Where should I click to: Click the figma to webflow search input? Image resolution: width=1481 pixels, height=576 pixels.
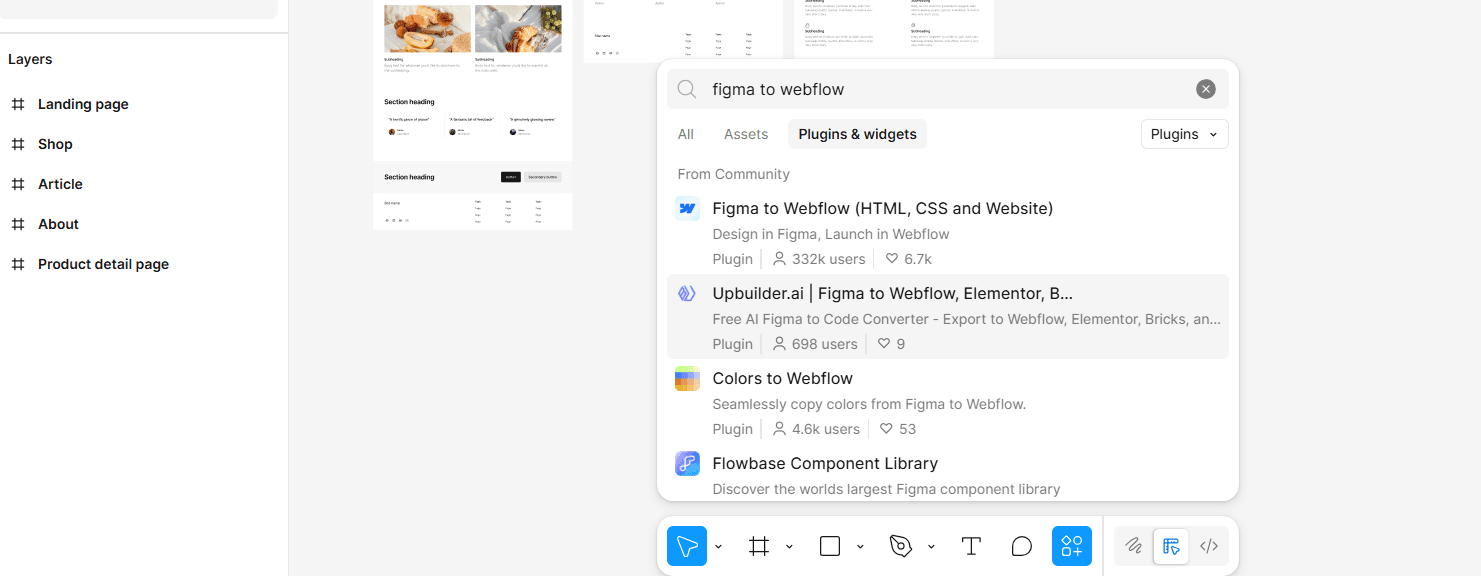coord(900,88)
